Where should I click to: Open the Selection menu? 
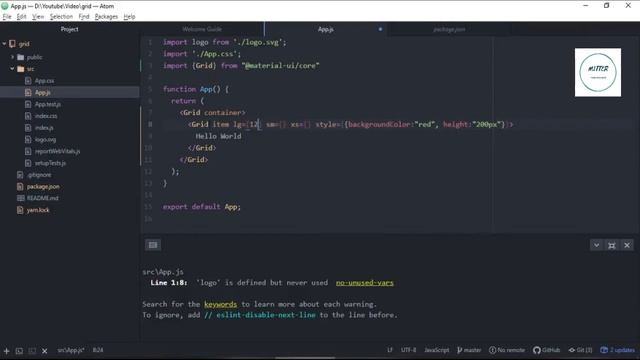[61, 17]
